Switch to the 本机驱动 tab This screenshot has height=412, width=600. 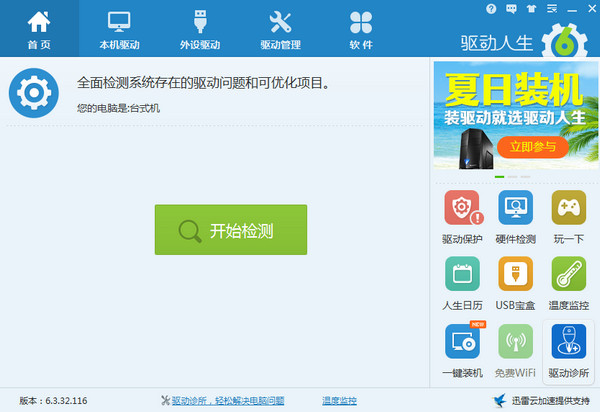coord(119,29)
